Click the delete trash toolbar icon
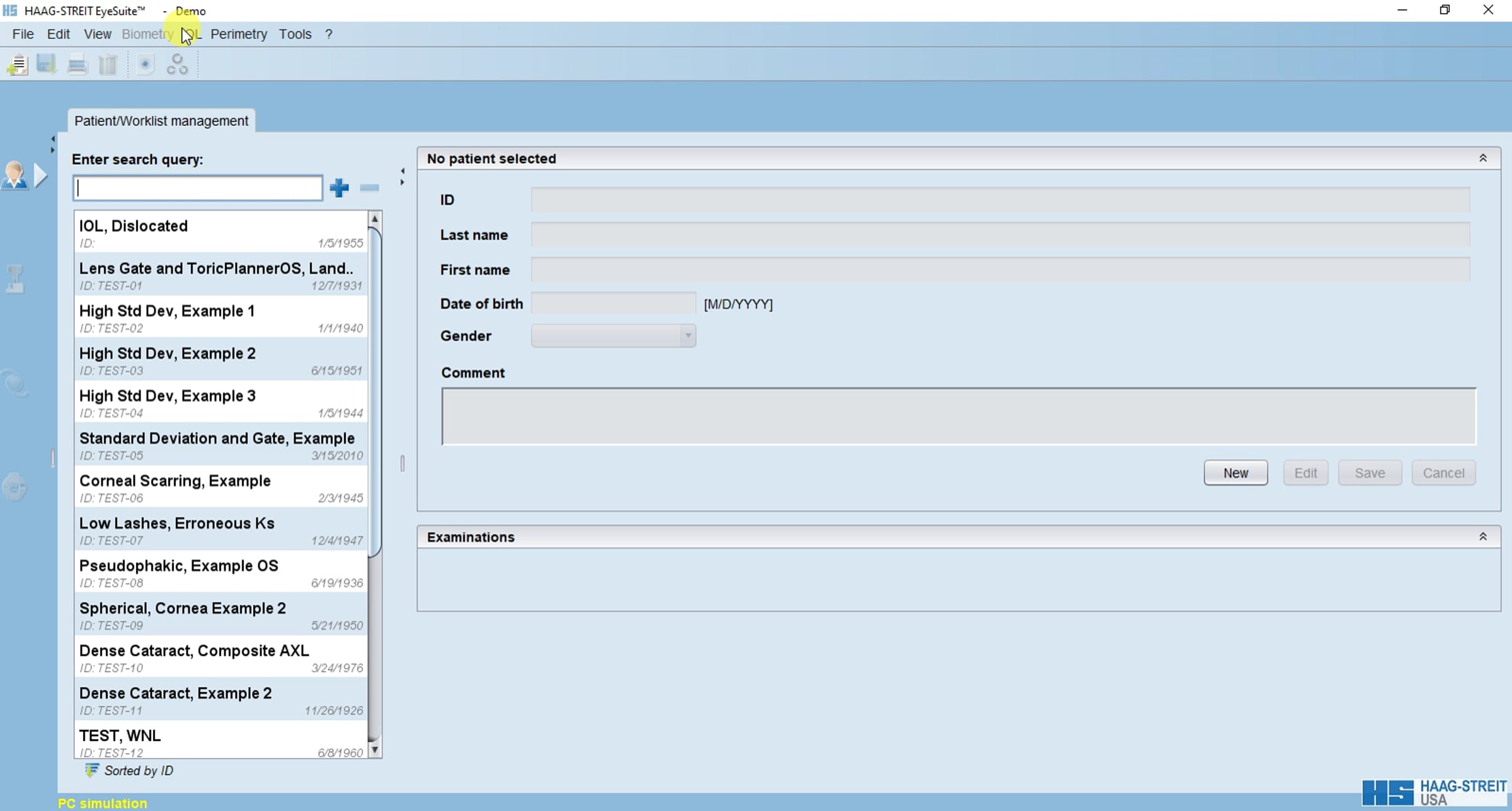Viewport: 1512px width, 811px height. pyautogui.click(x=108, y=64)
